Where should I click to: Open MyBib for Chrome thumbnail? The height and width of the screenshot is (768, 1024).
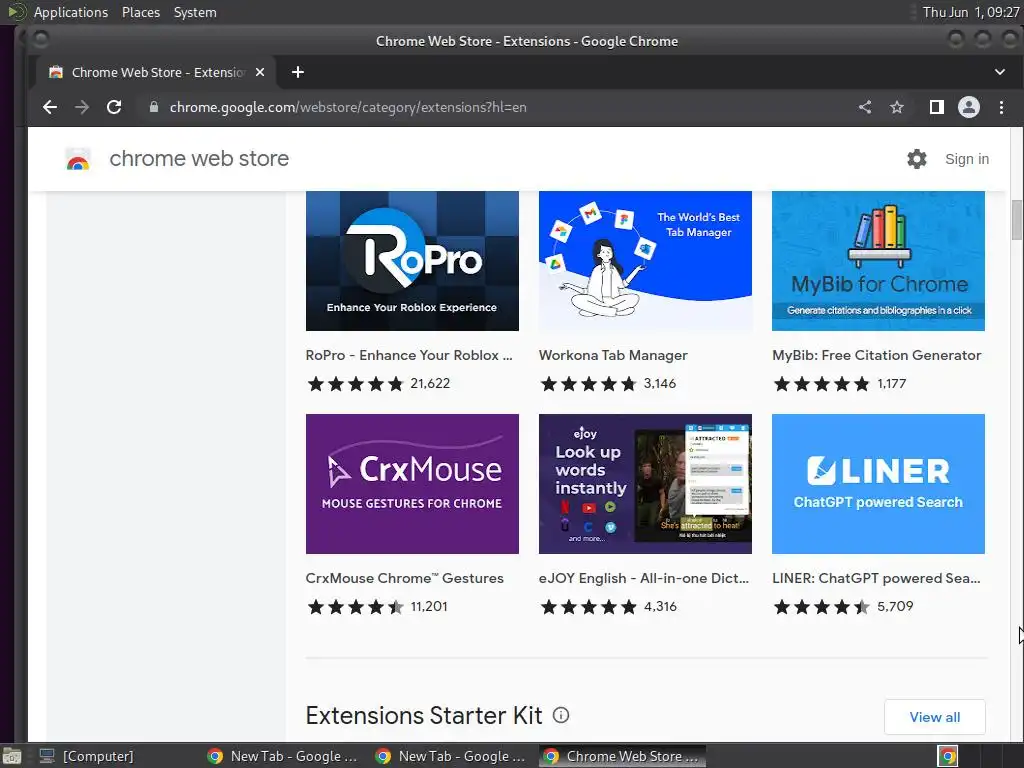pos(878,261)
